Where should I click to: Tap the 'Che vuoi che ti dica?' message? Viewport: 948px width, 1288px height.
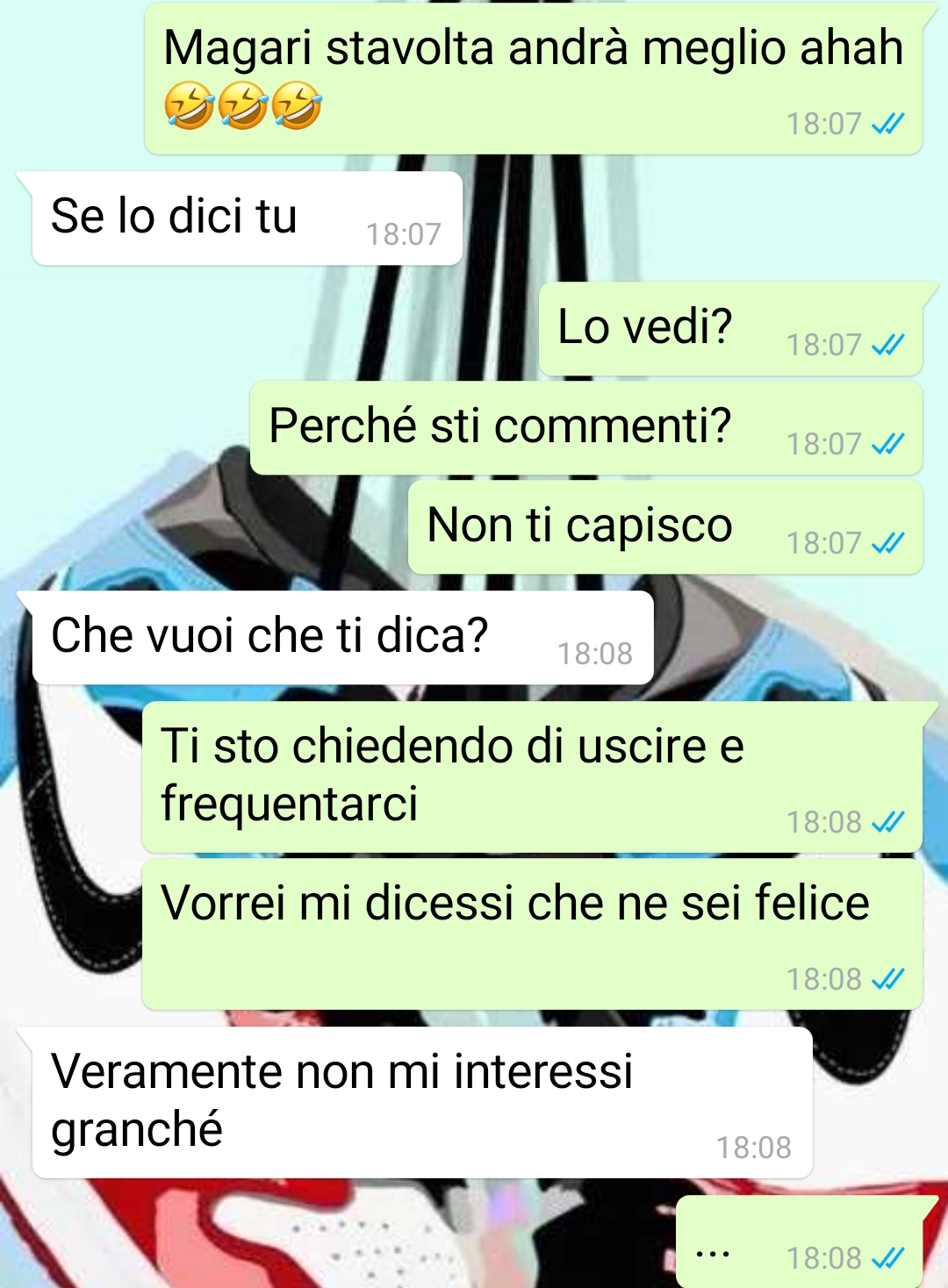click(x=342, y=638)
